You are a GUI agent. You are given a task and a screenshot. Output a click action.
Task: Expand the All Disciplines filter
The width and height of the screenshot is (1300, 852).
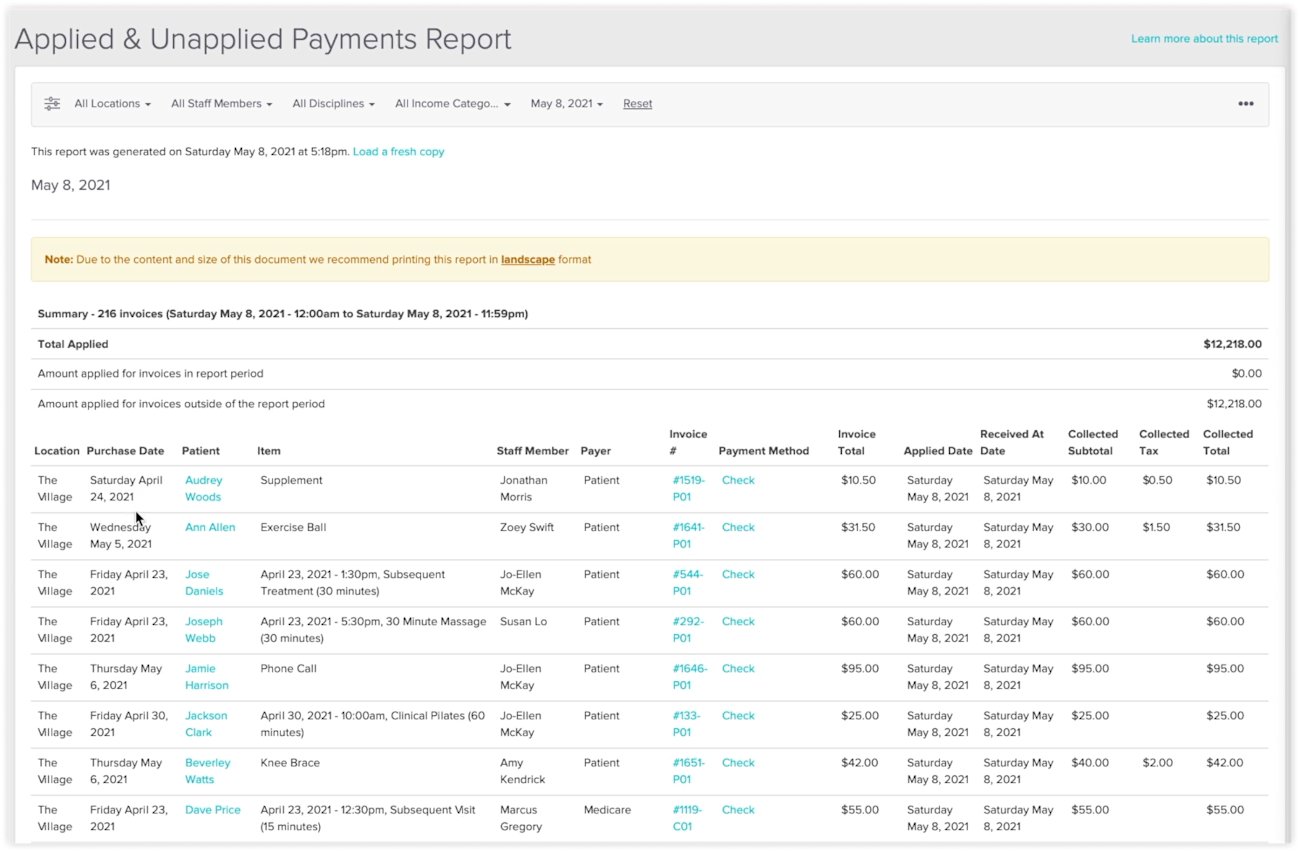(332, 103)
